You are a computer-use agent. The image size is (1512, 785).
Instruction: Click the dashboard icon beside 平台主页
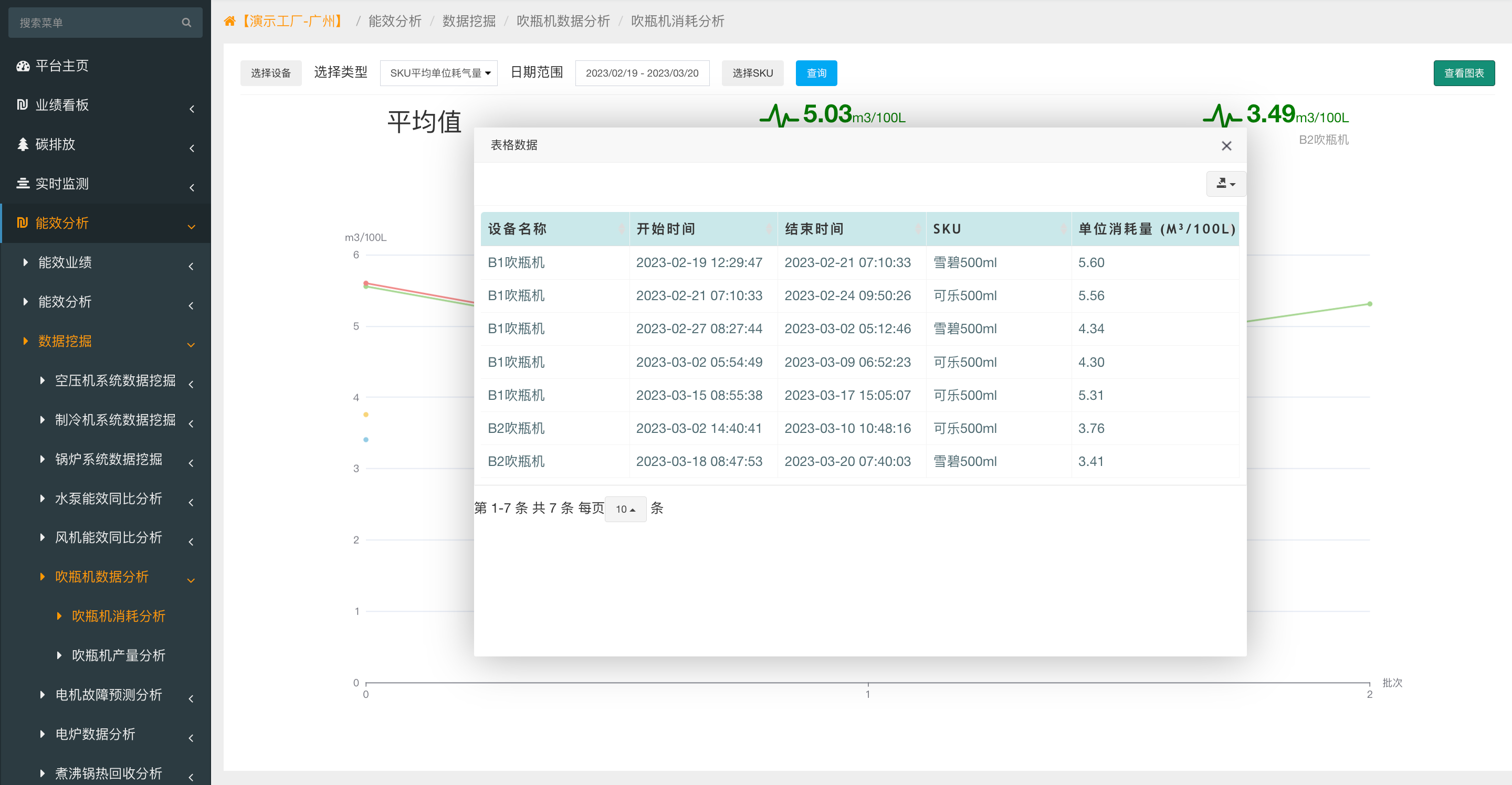coord(23,66)
